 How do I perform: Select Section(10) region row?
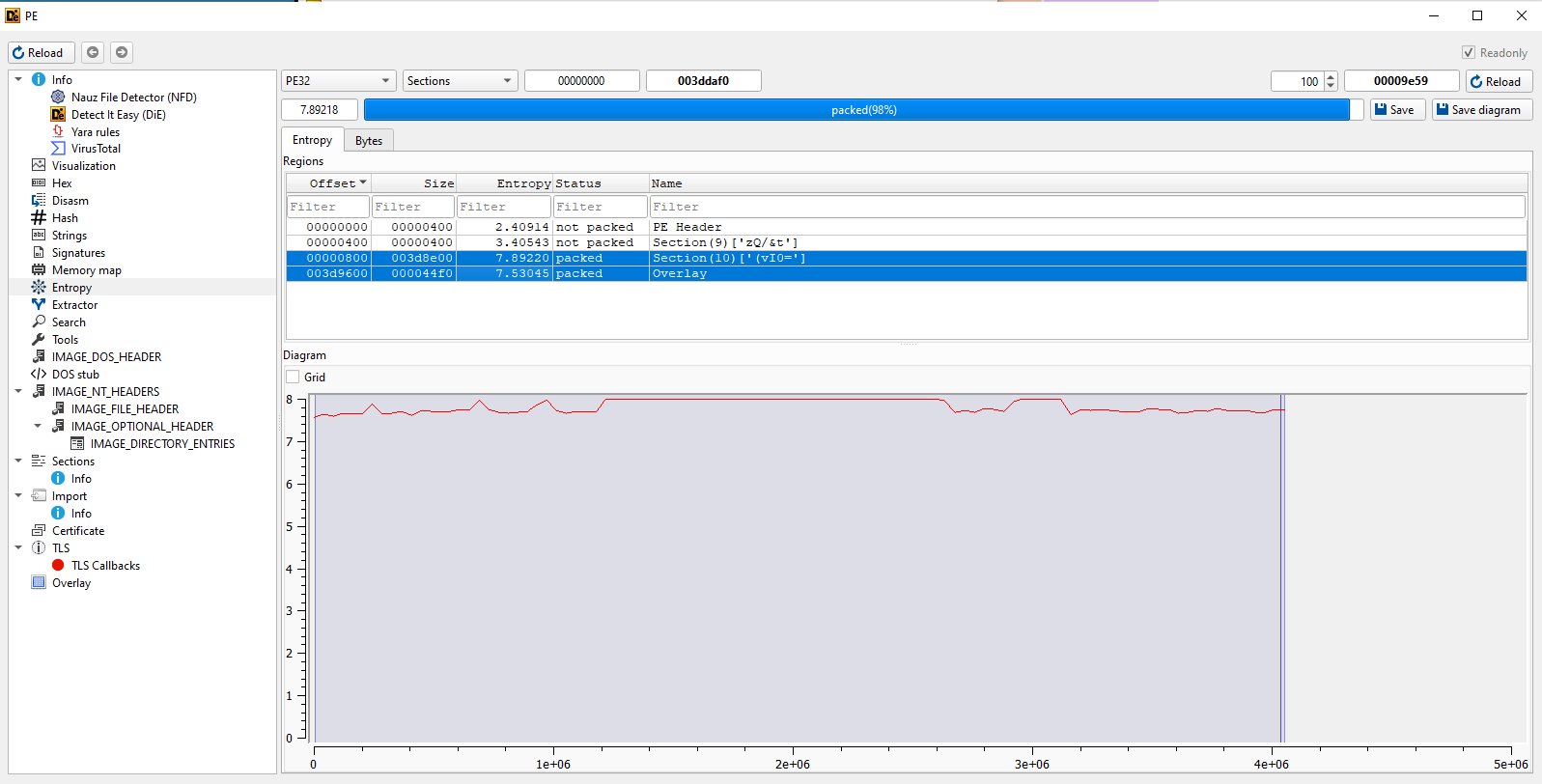(907, 258)
